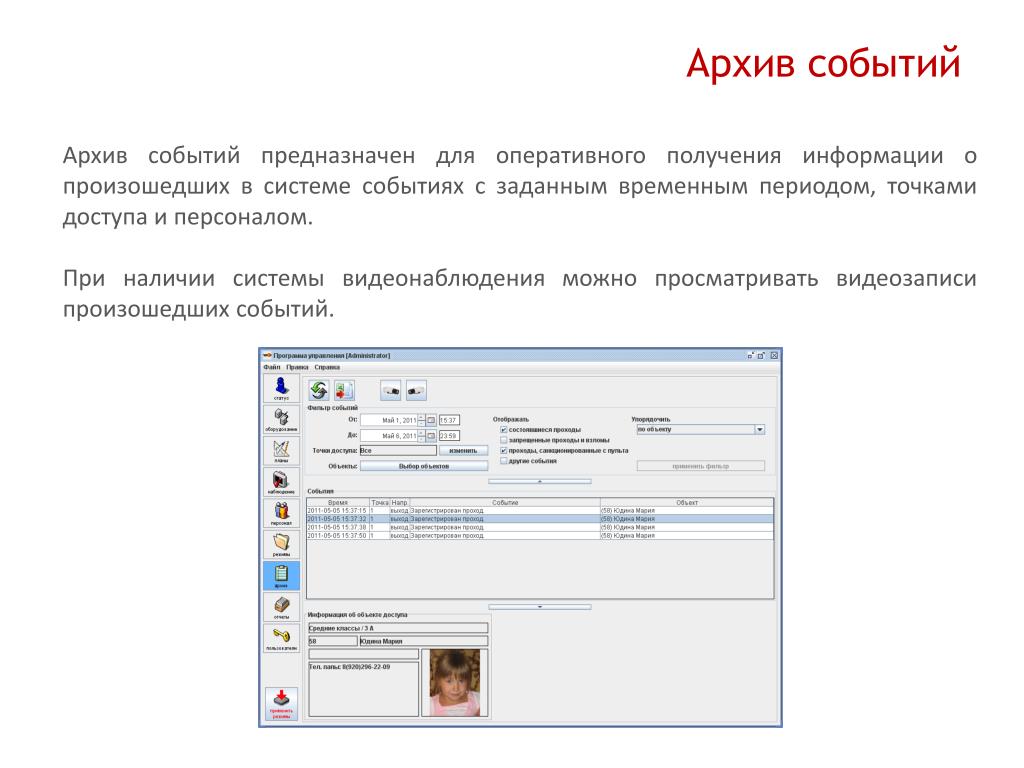This screenshot has height=768, width=1024.
Task: Open the Режимы folder icon in sidebar
Action: click(x=281, y=545)
